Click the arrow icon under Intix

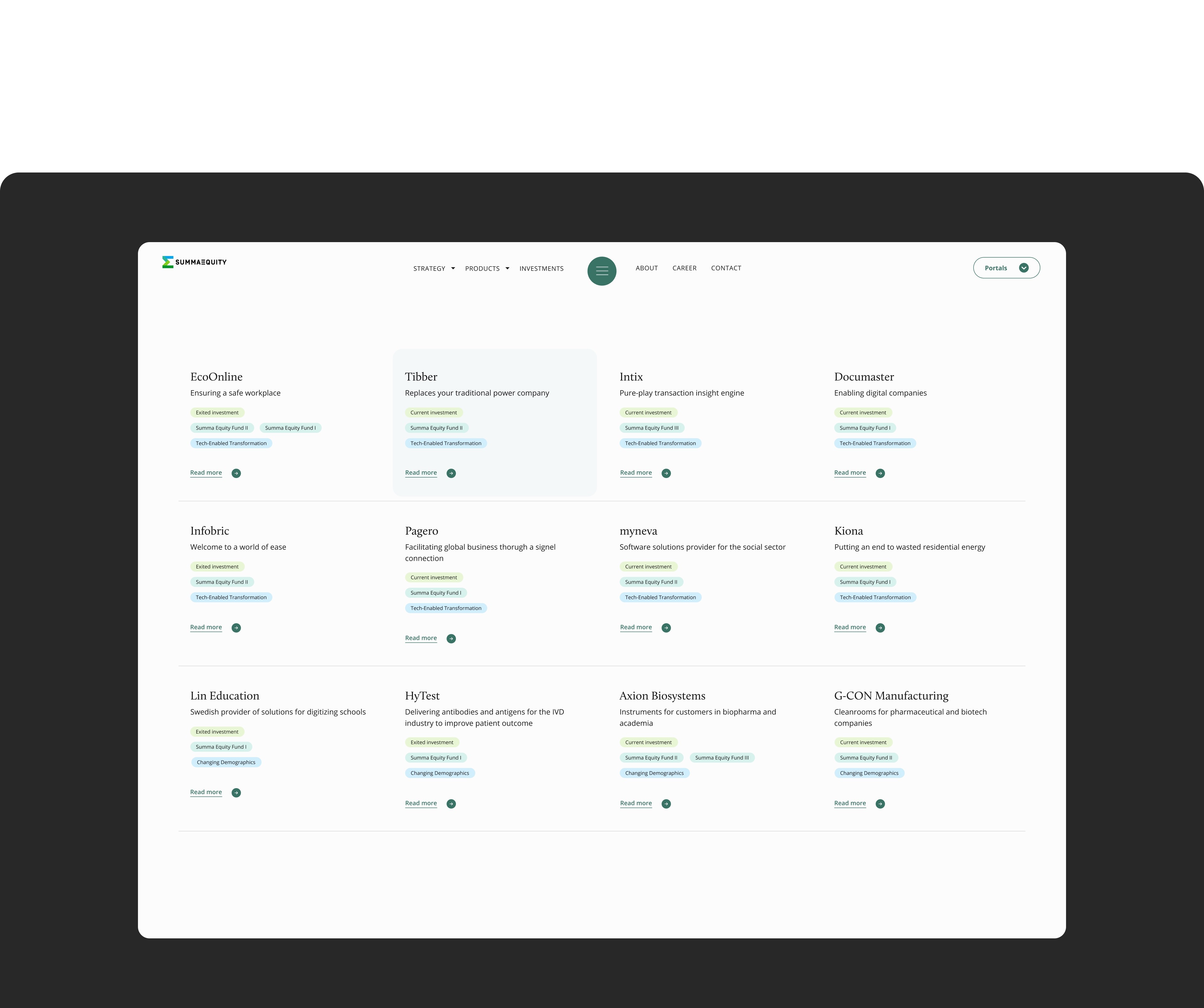point(666,473)
